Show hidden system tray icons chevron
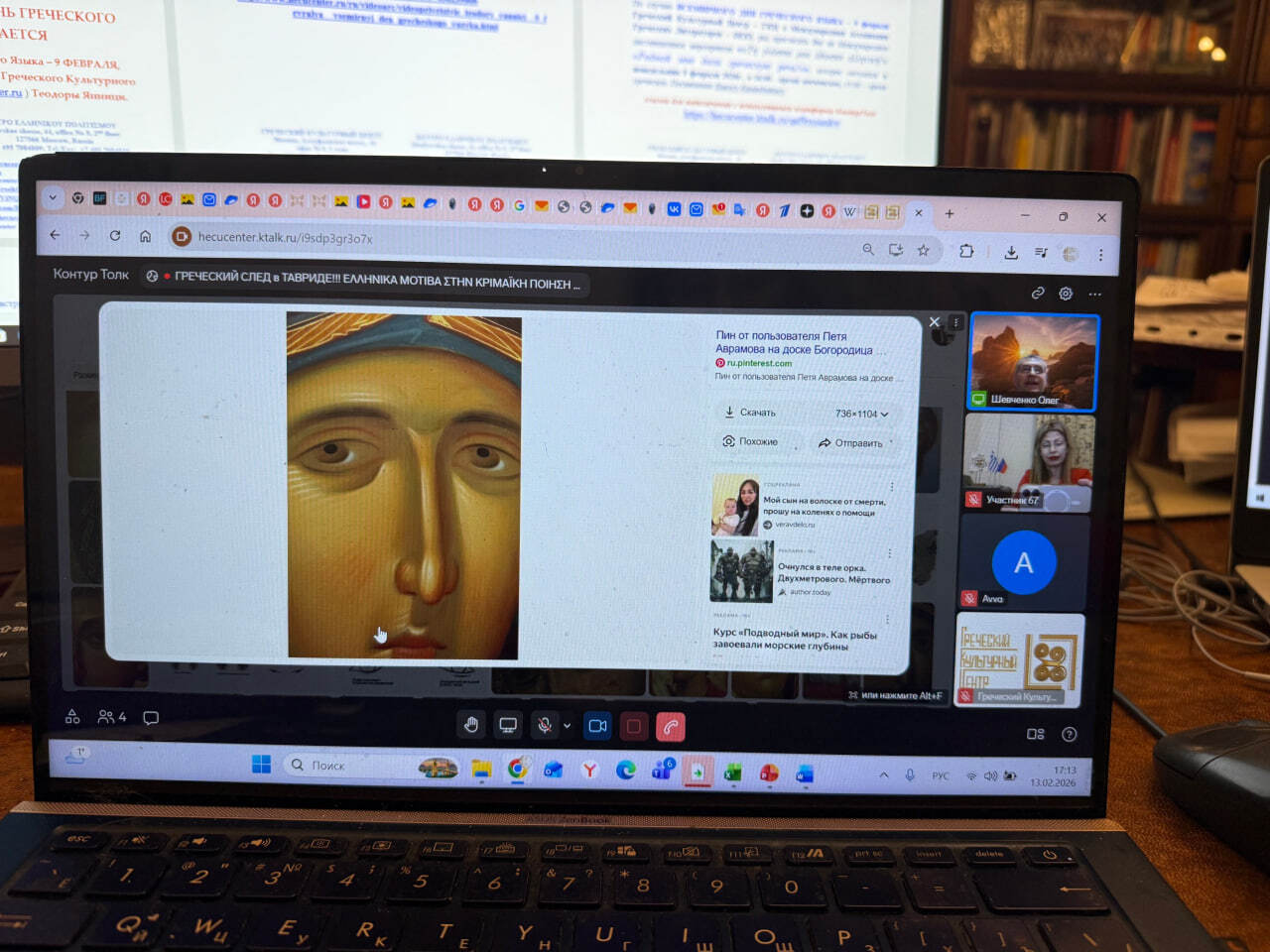The image size is (1270, 952). (x=883, y=774)
